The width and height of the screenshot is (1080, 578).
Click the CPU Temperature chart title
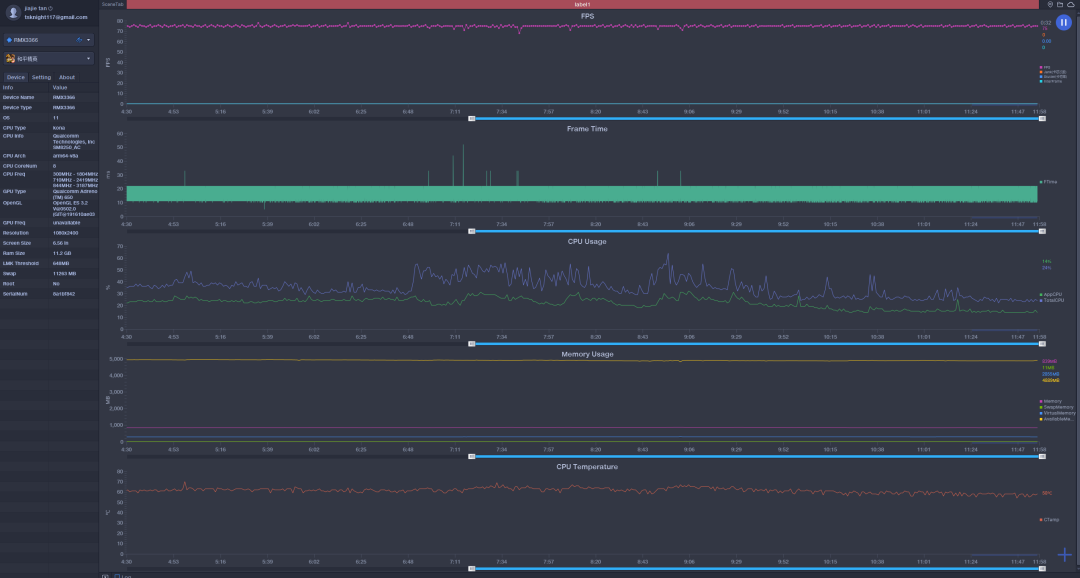point(587,466)
